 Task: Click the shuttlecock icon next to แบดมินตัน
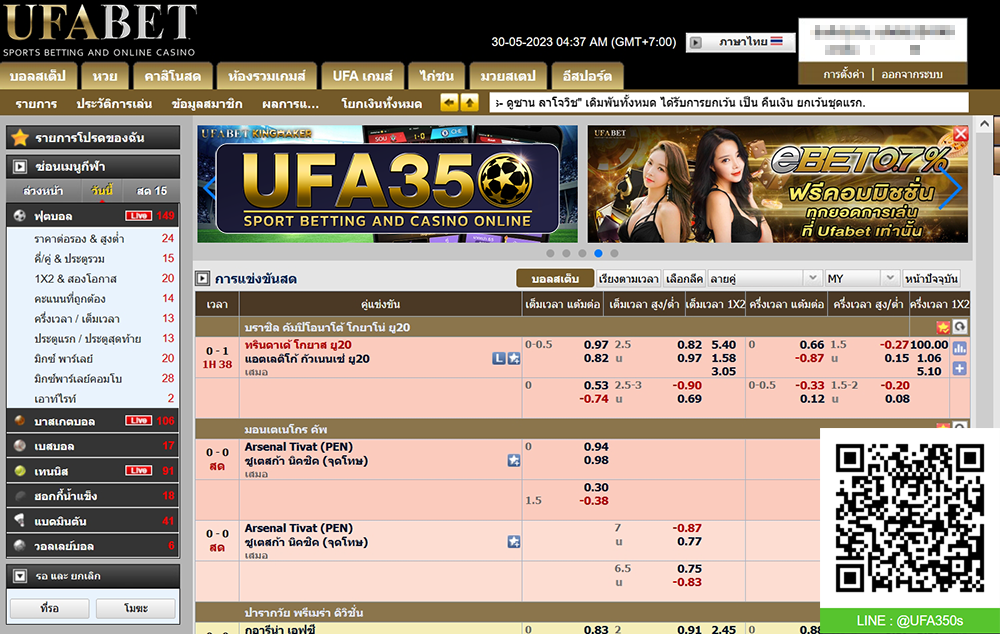[20, 520]
